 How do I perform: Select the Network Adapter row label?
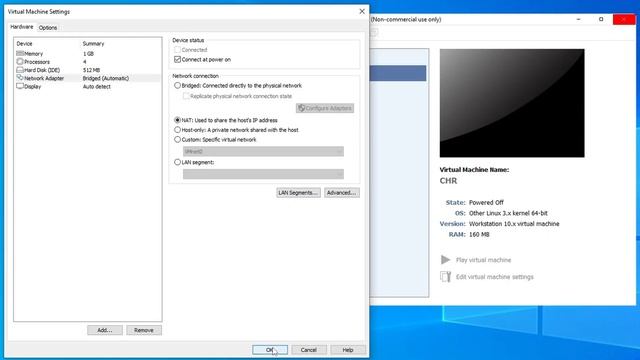44,78
